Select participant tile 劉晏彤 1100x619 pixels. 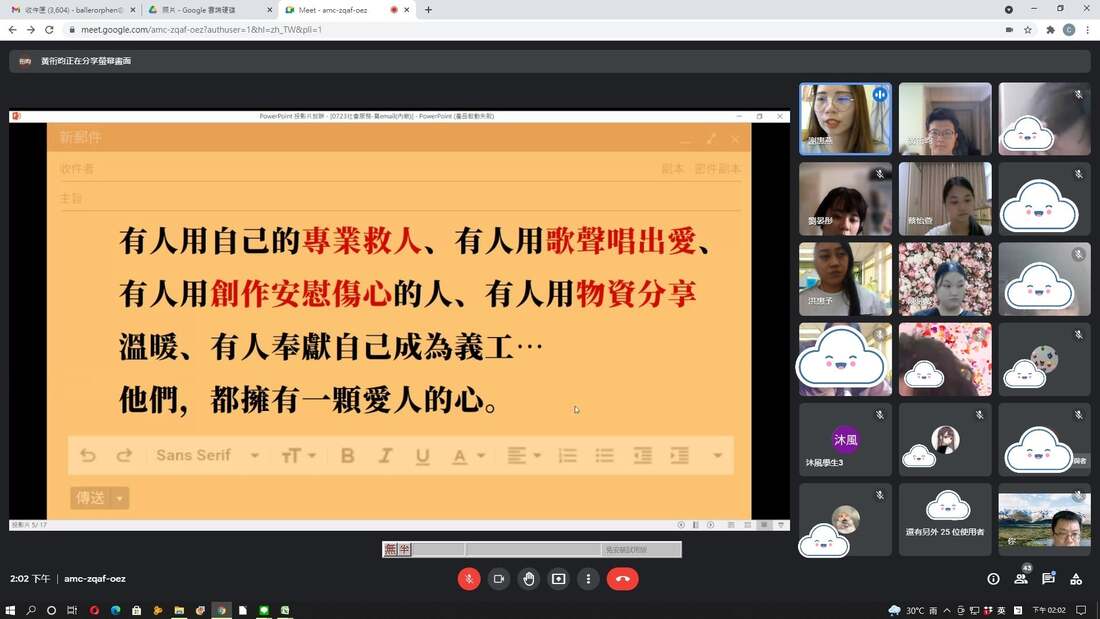click(845, 199)
